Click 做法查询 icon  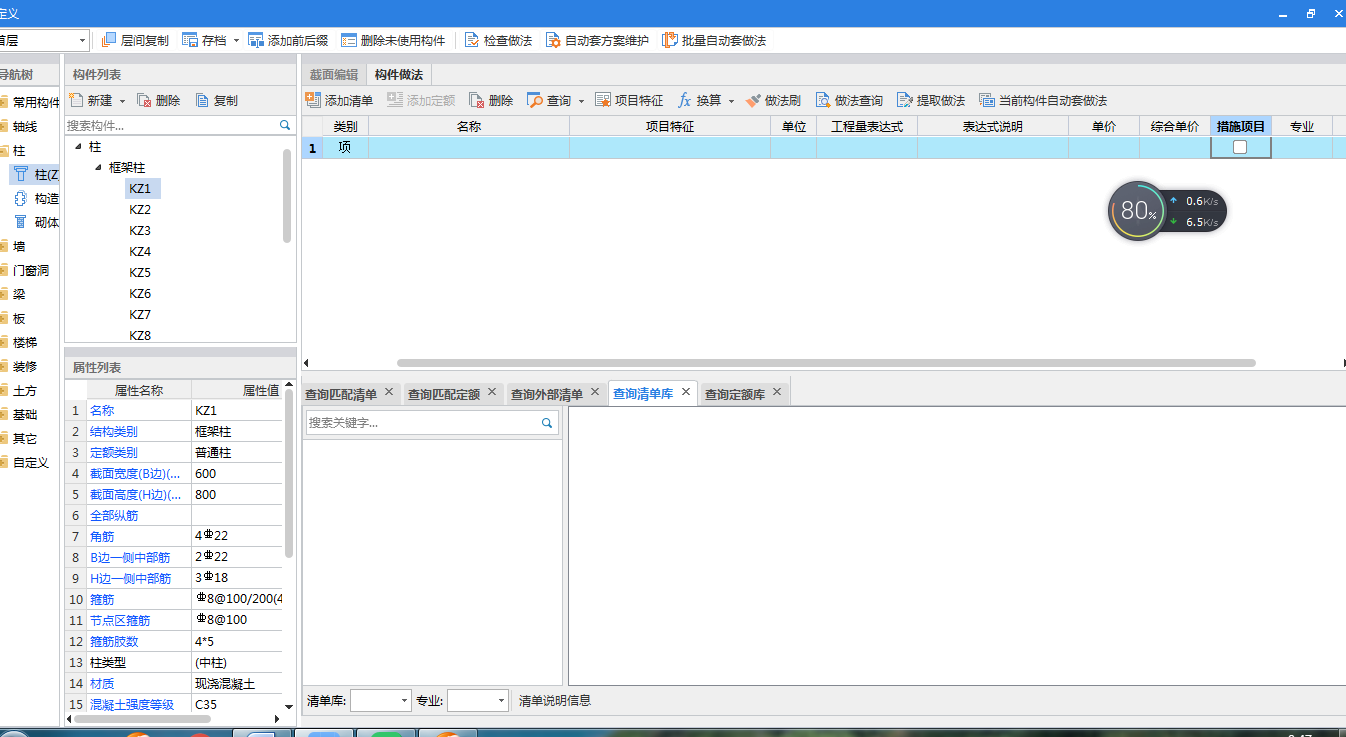tap(823, 100)
